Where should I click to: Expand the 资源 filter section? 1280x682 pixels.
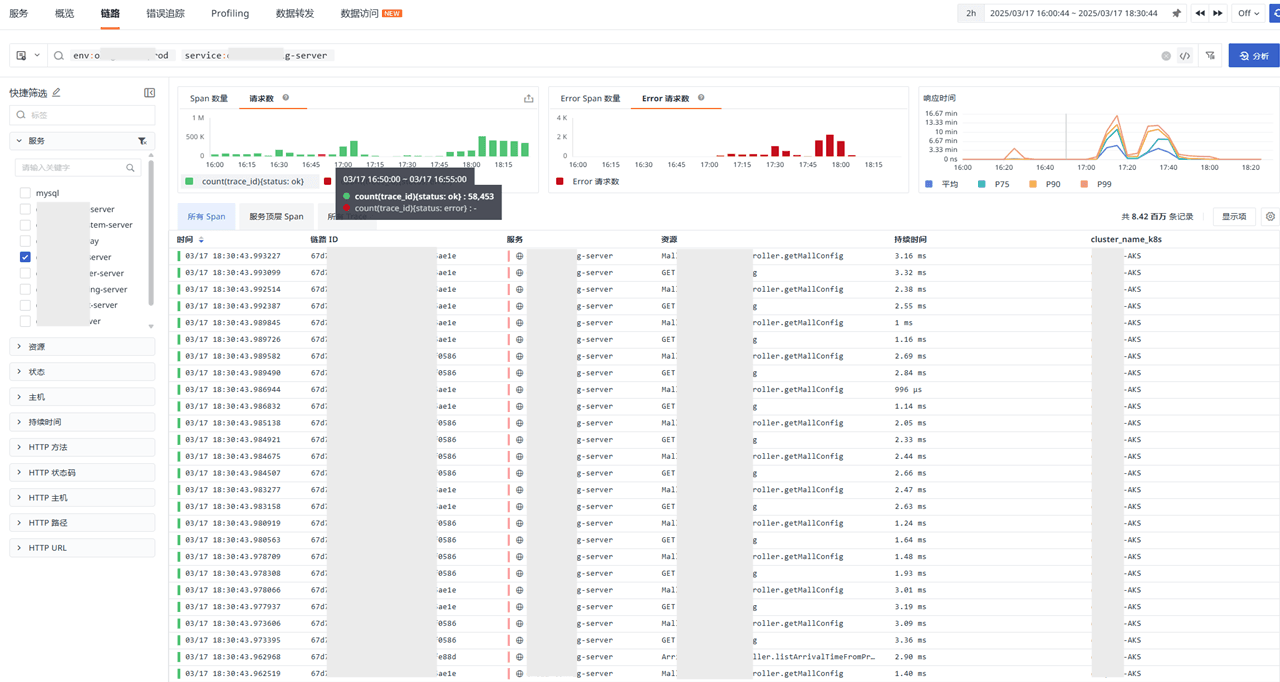click(x=82, y=347)
